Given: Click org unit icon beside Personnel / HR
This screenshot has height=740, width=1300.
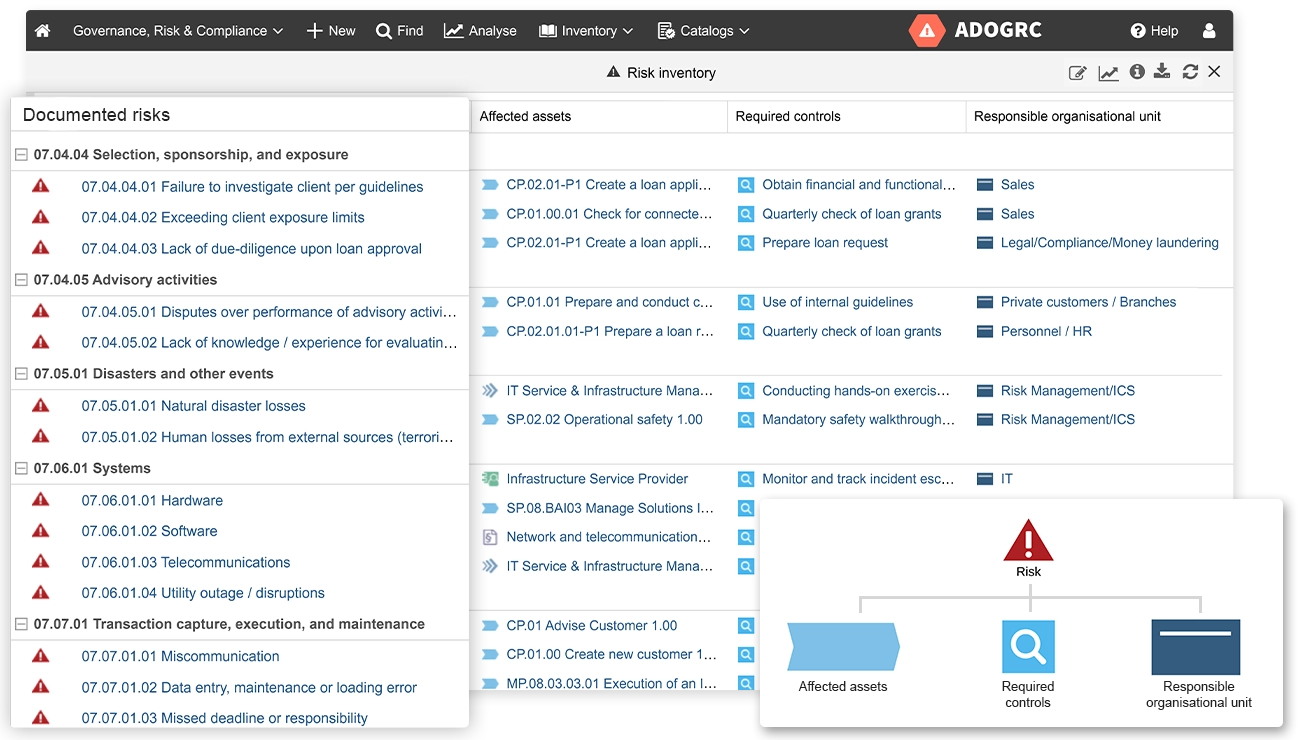Looking at the screenshot, I should coord(985,331).
